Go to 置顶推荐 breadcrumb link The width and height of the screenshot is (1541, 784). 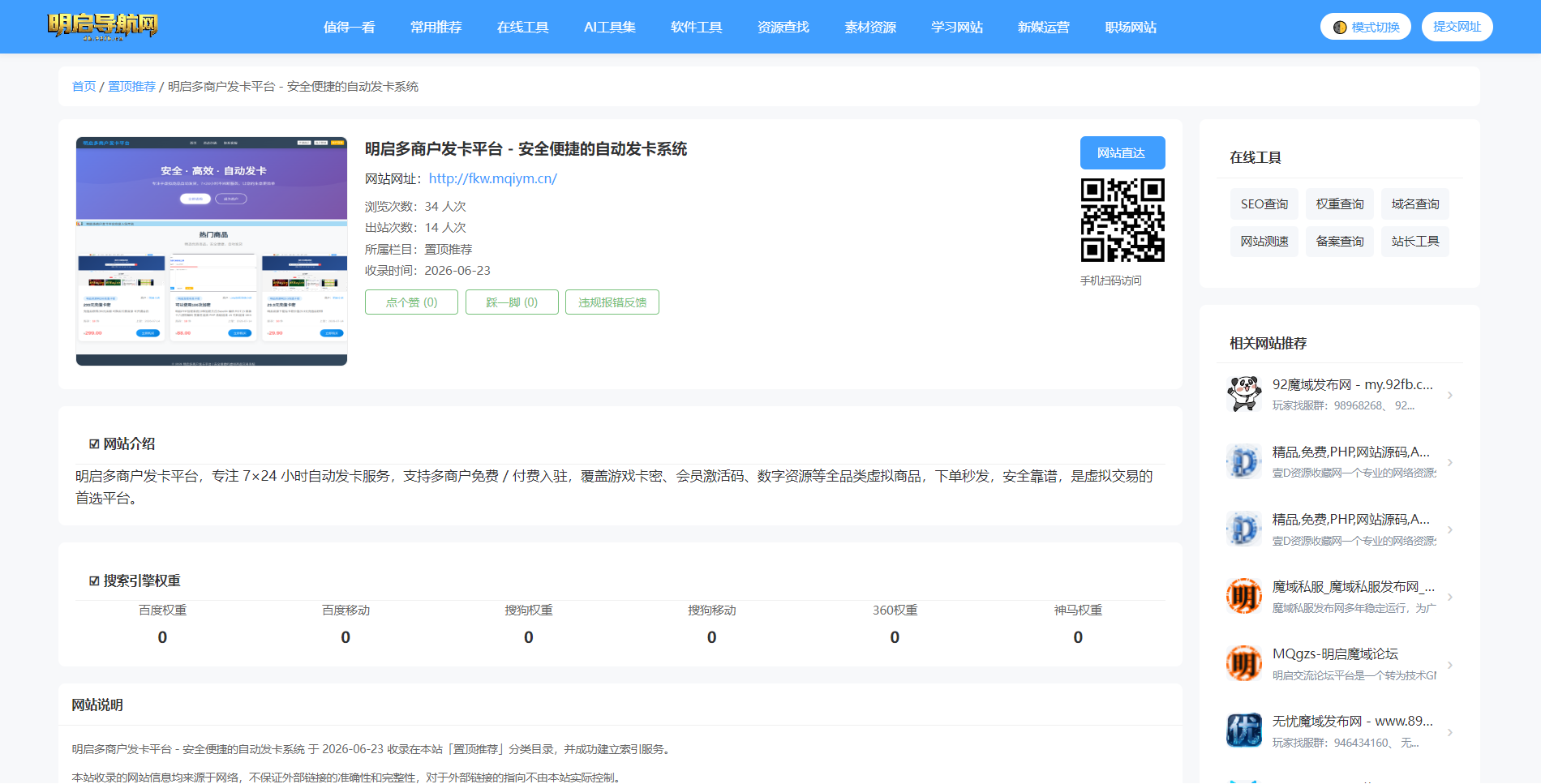click(131, 86)
